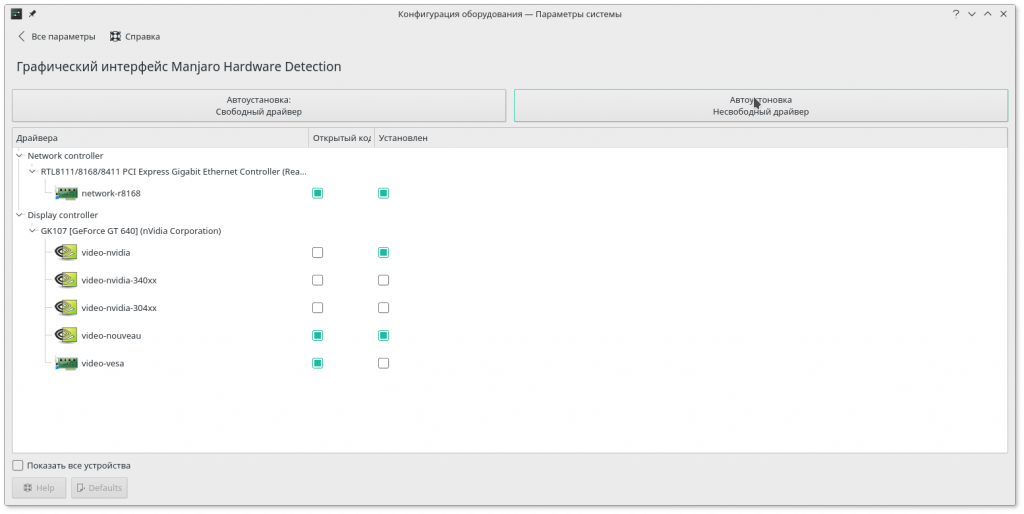Image resolution: width=1024 pixels, height=514 pixels.
Task: Toggle installed checkbox for video-vesa
Action: (383, 363)
